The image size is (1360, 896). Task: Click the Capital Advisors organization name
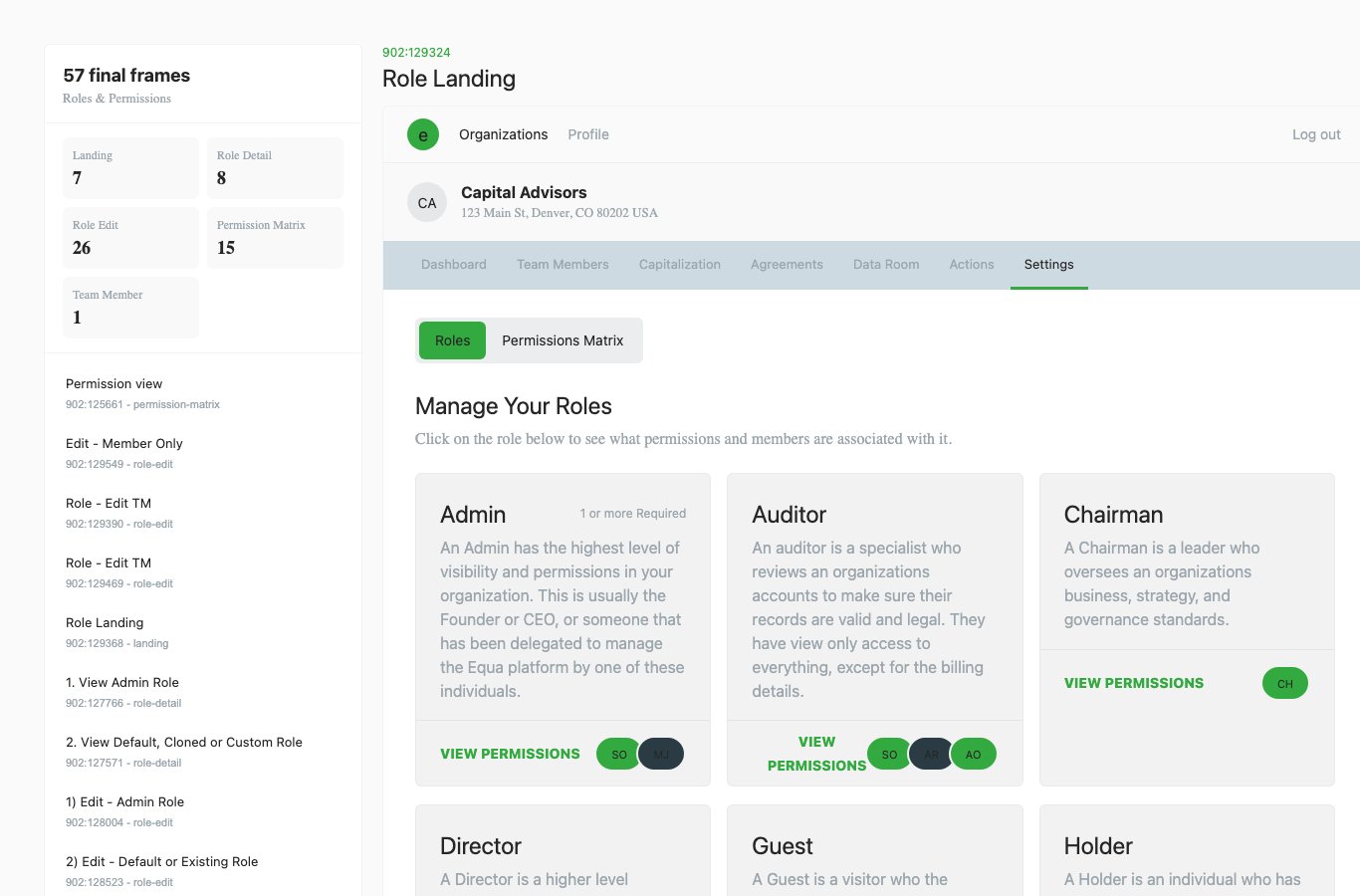tap(524, 193)
